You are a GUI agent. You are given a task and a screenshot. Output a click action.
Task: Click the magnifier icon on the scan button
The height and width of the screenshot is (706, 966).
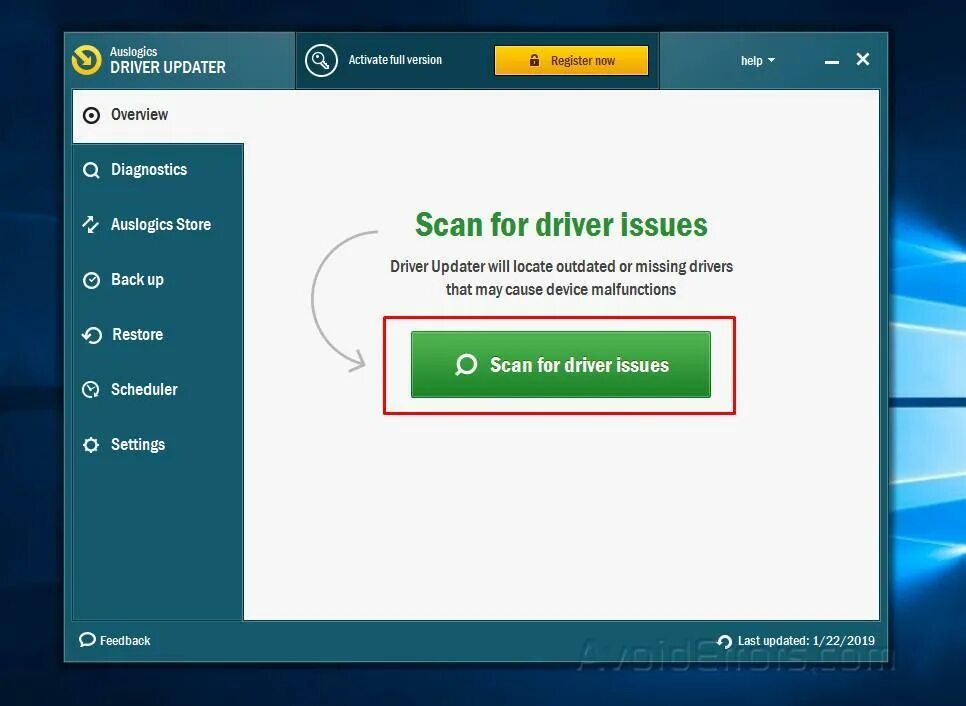(x=466, y=365)
